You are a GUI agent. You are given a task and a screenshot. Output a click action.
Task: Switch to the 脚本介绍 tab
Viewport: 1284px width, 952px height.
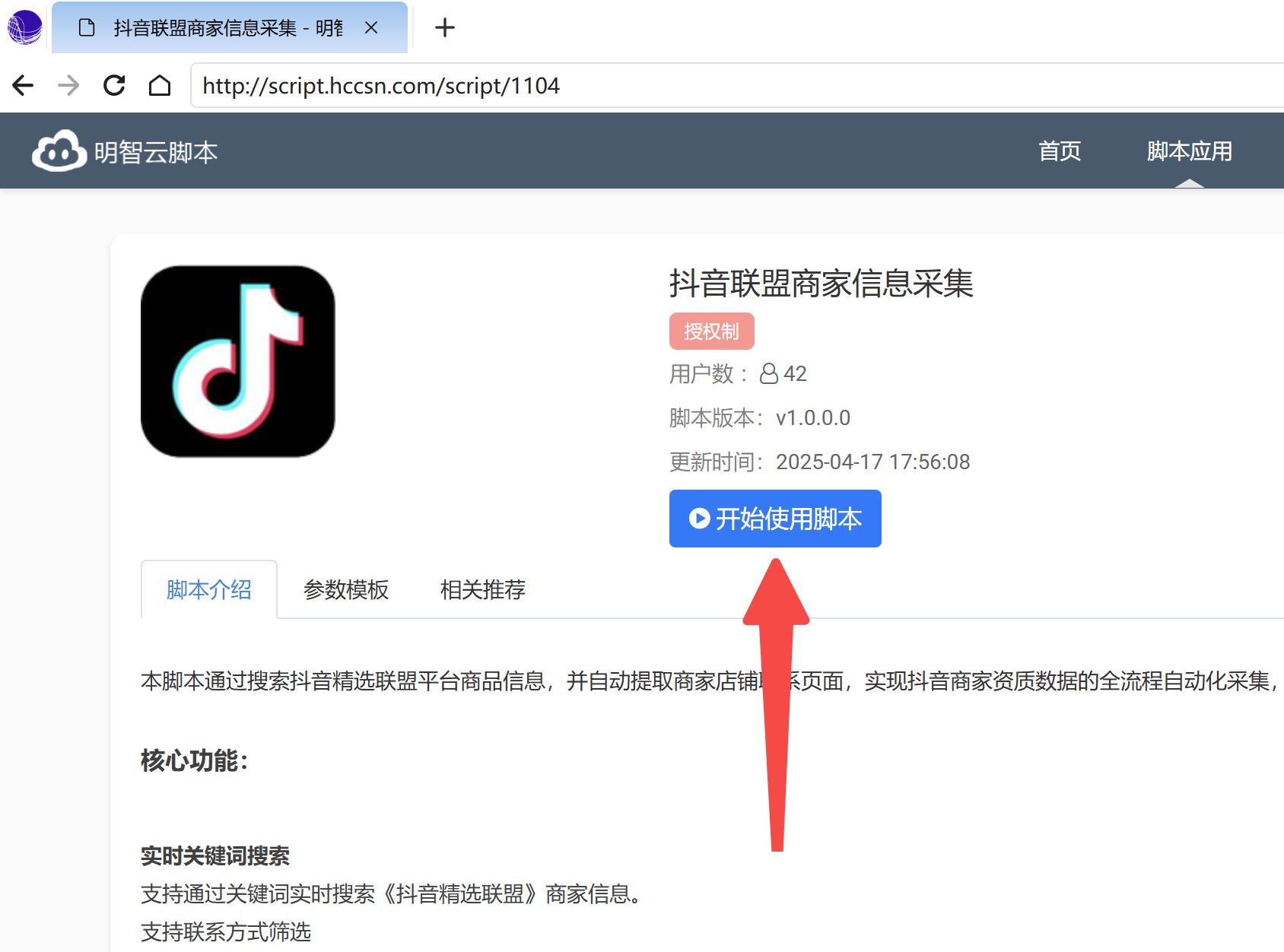point(209,589)
